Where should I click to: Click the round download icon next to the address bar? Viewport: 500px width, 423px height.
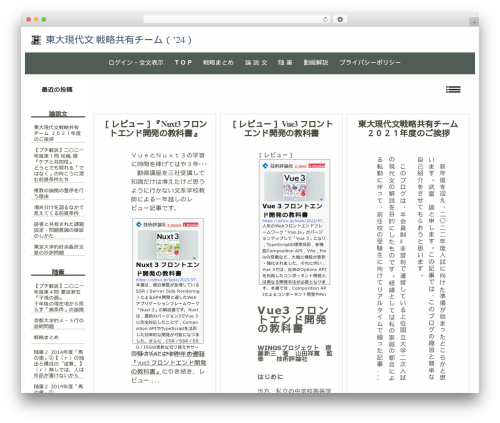340,20
